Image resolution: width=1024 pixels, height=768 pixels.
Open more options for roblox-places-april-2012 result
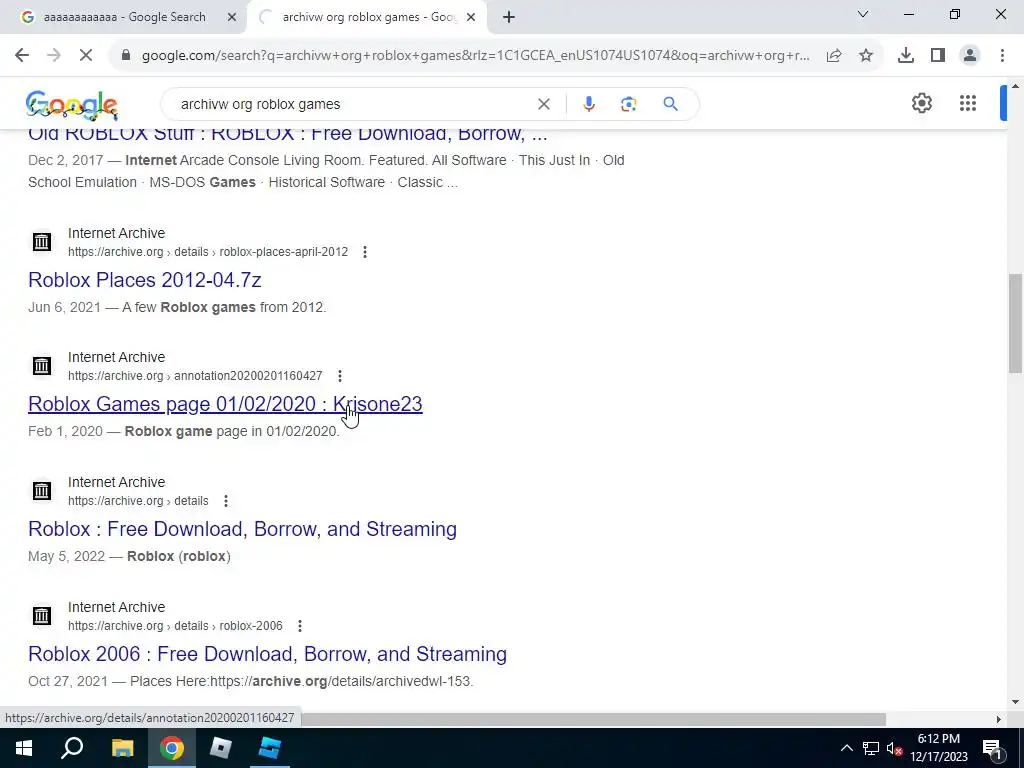point(365,252)
